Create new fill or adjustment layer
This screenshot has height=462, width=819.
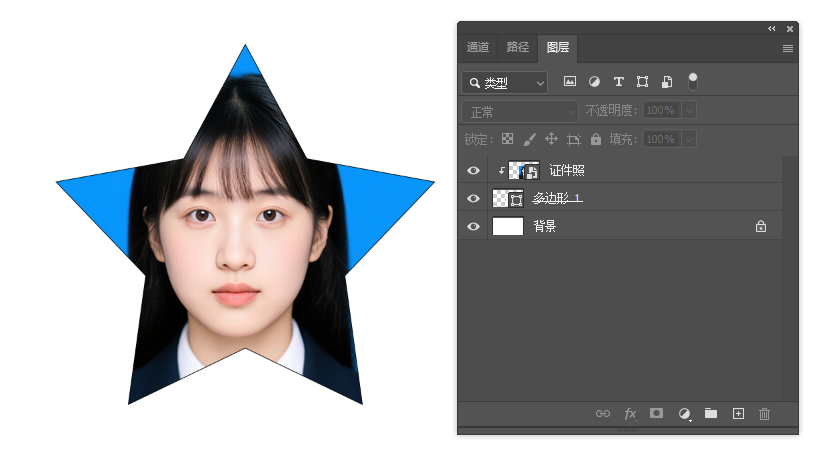pos(685,413)
